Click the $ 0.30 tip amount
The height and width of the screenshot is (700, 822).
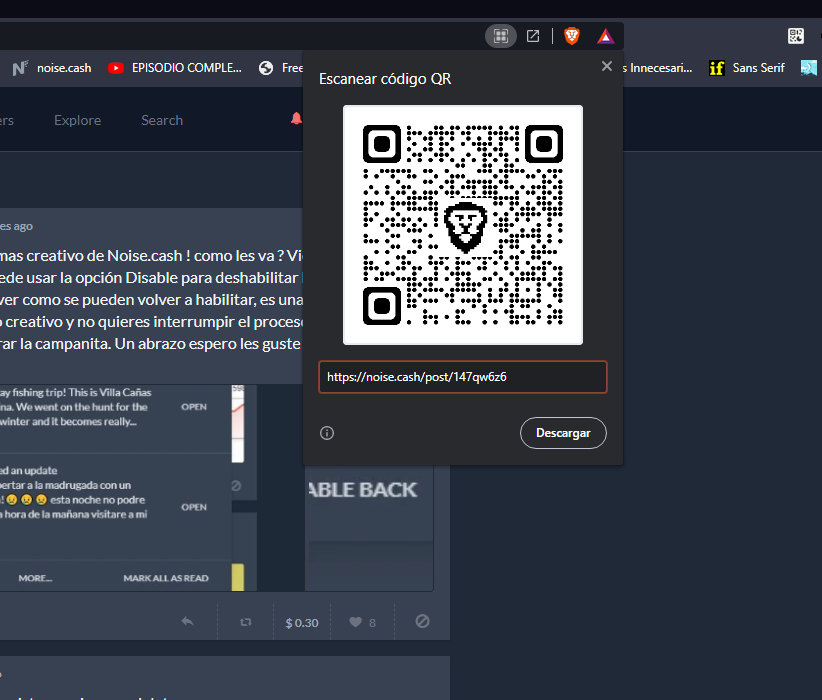click(302, 622)
